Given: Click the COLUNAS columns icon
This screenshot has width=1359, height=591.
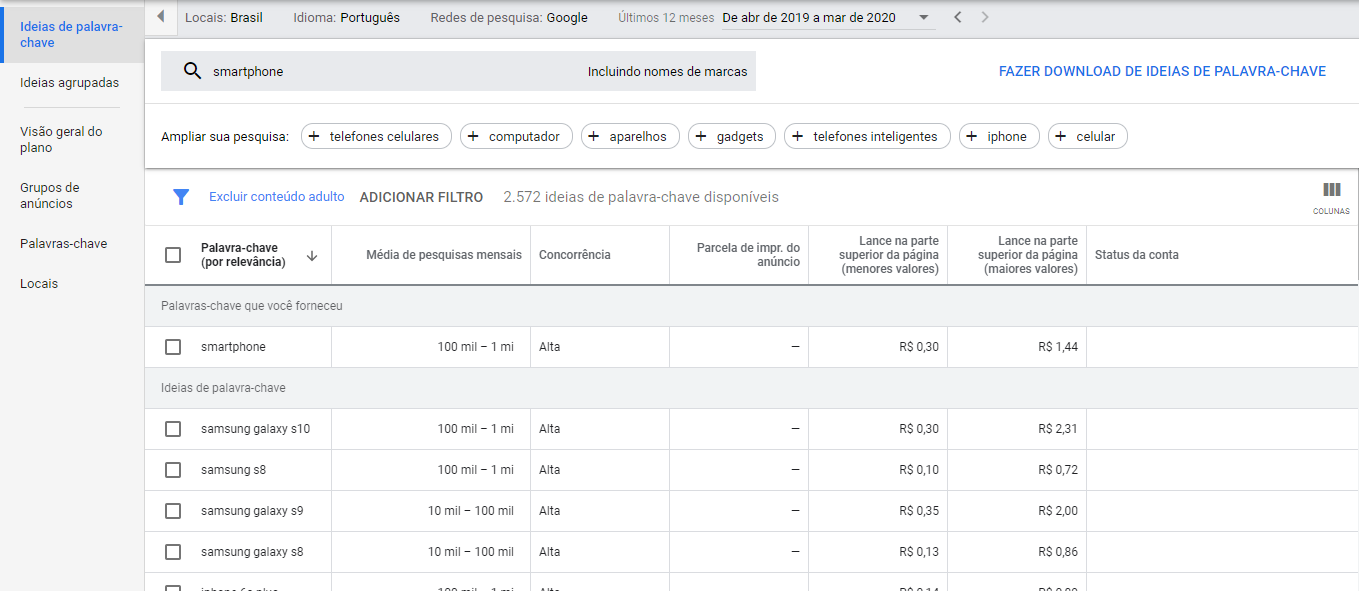Looking at the screenshot, I should 1333,190.
